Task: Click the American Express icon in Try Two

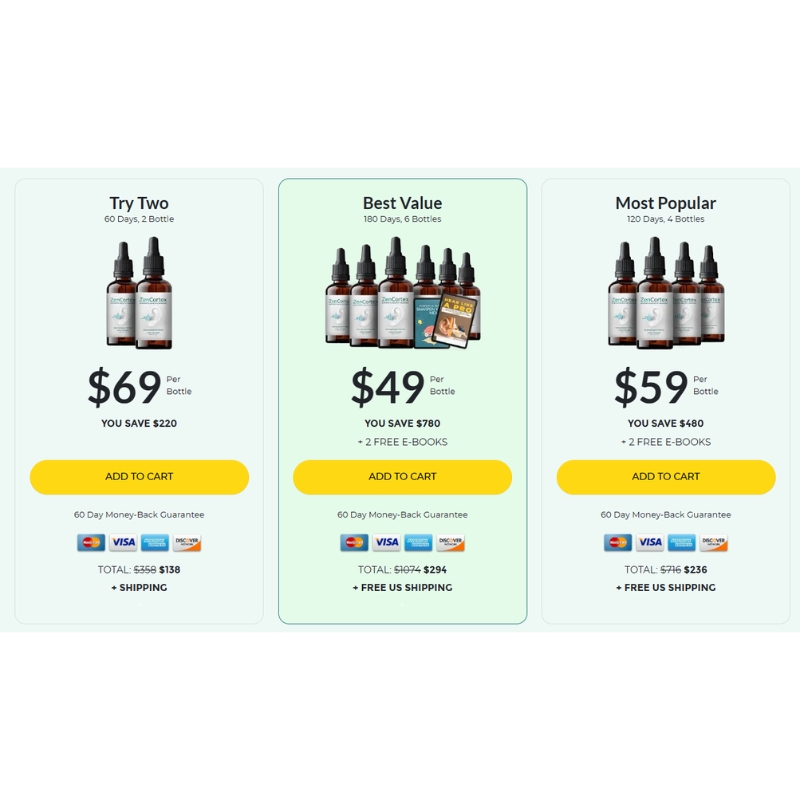Action: pyautogui.click(x=155, y=542)
